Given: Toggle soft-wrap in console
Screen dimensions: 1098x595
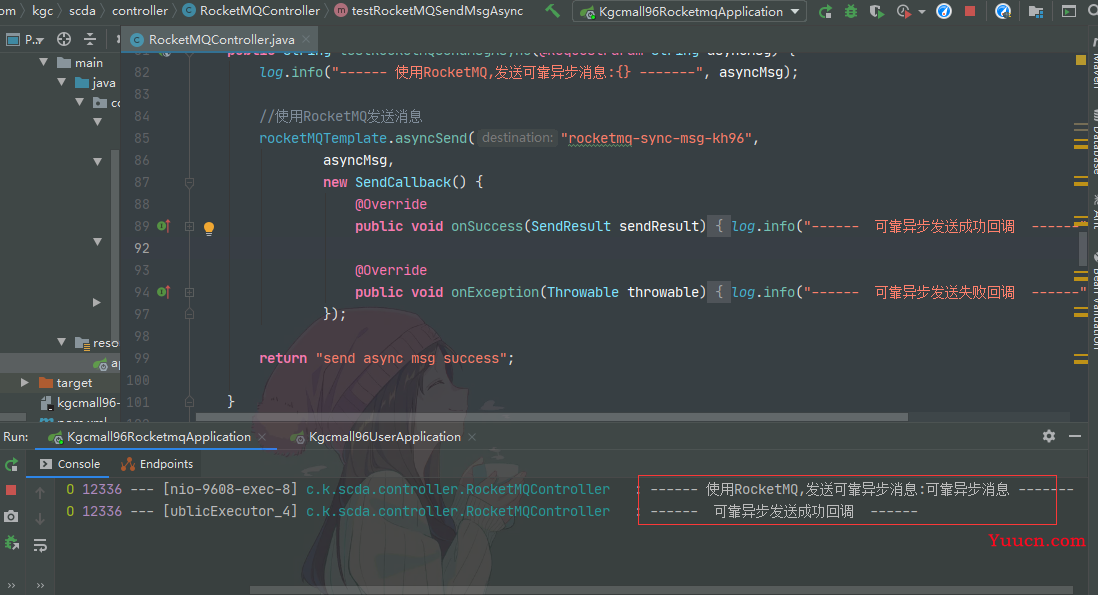Looking at the screenshot, I should 40,545.
